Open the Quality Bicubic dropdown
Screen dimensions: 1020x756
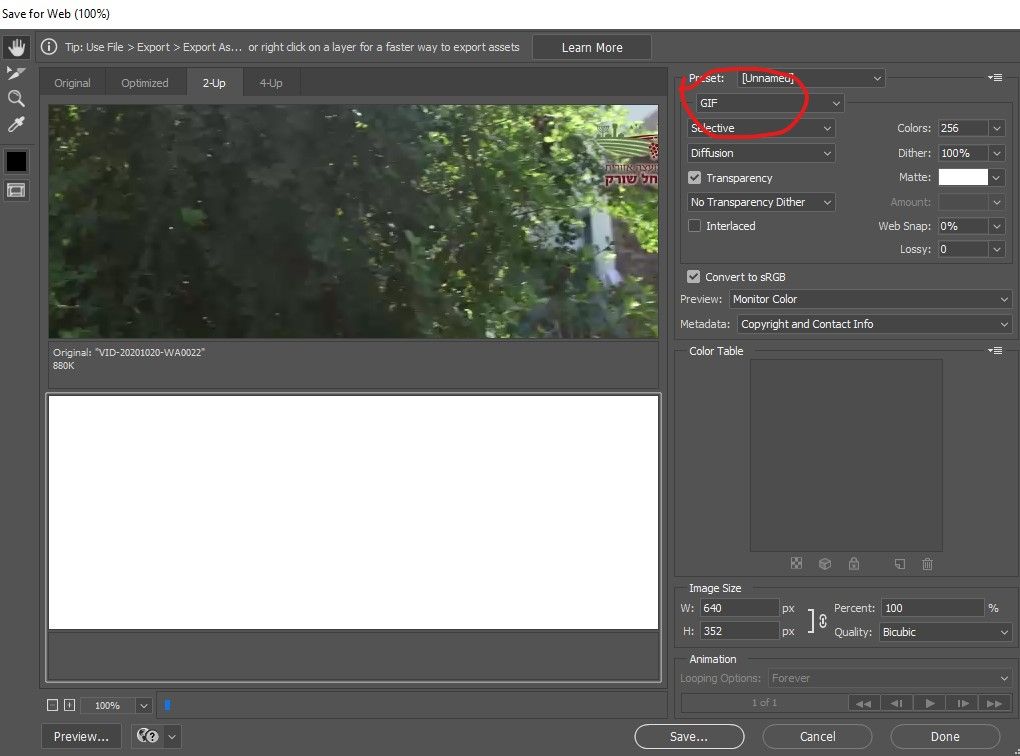946,632
